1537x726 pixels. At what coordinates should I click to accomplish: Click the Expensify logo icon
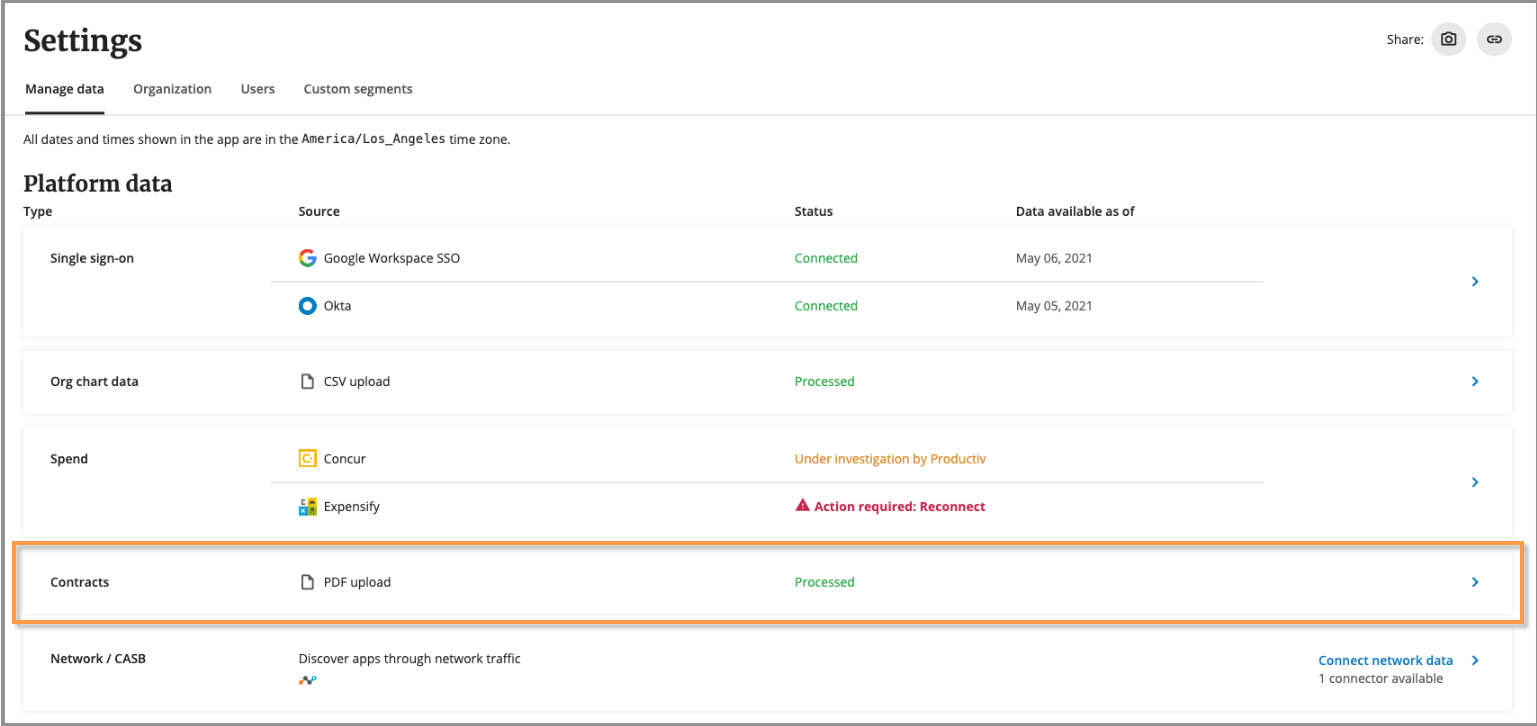(x=308, y=507)
